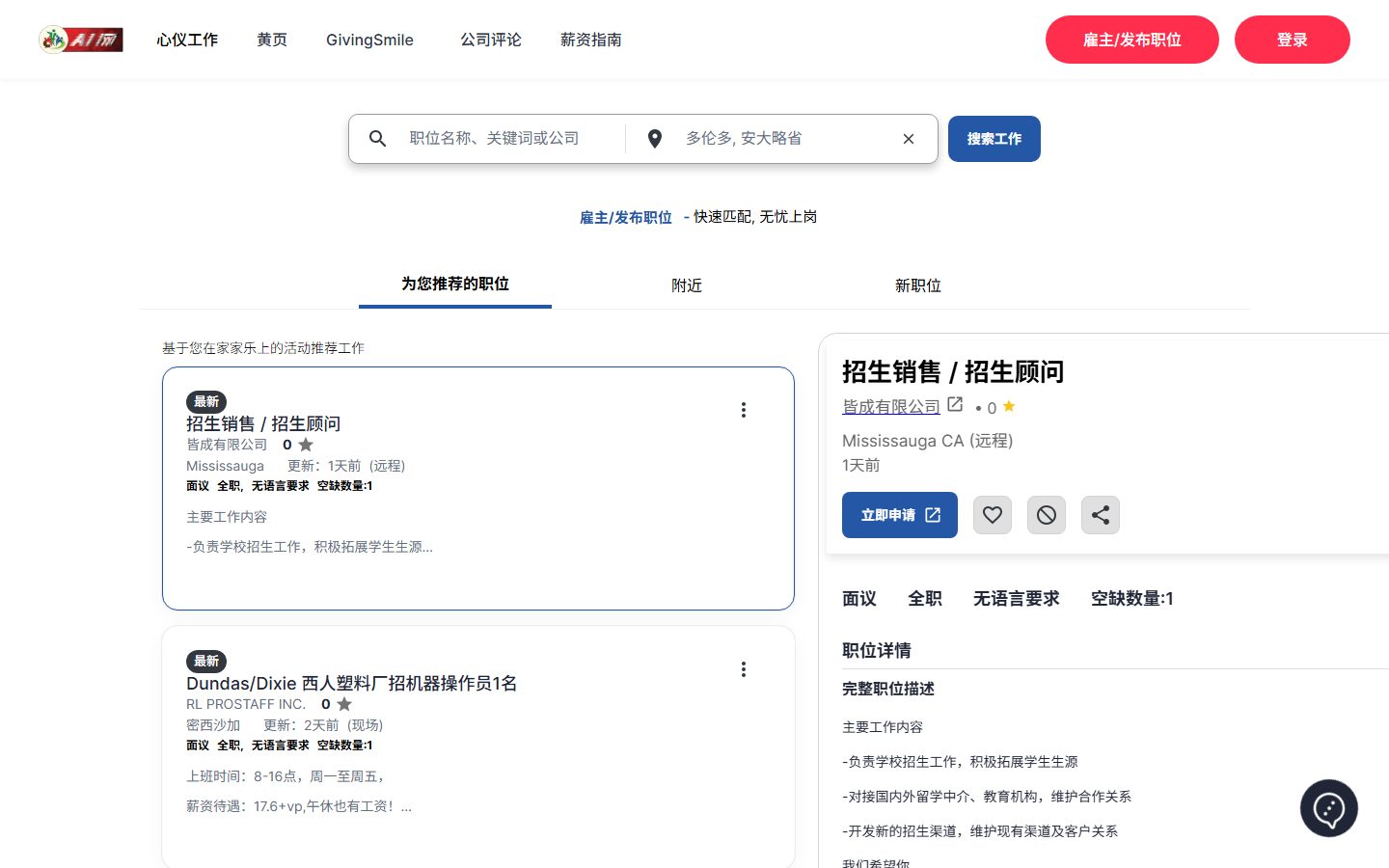Focus the location input 多伦多, 安大略省
Viewport: 1389px width, 868px height.
tap(786, 139)
